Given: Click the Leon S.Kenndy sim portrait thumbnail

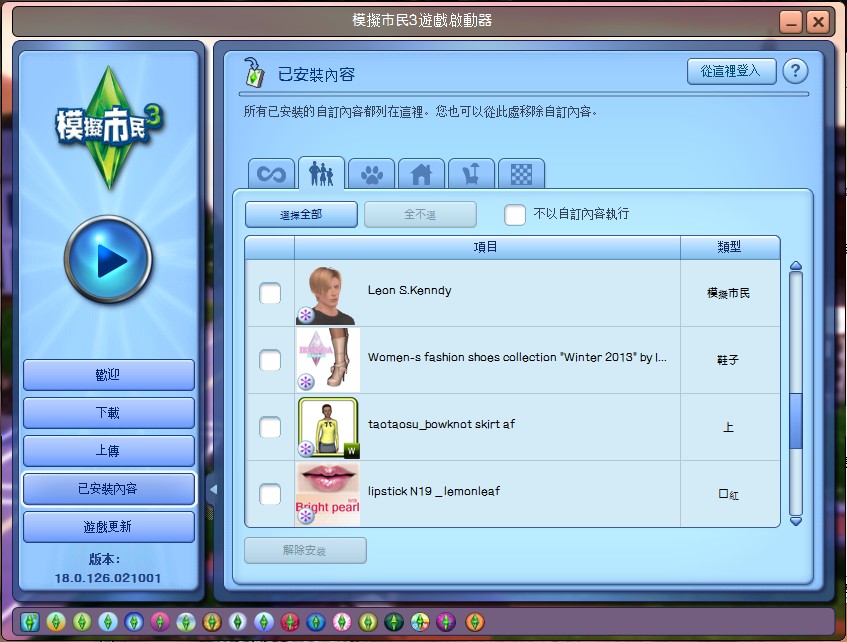Looking at the screenshot, I should (x=328, y=293).
